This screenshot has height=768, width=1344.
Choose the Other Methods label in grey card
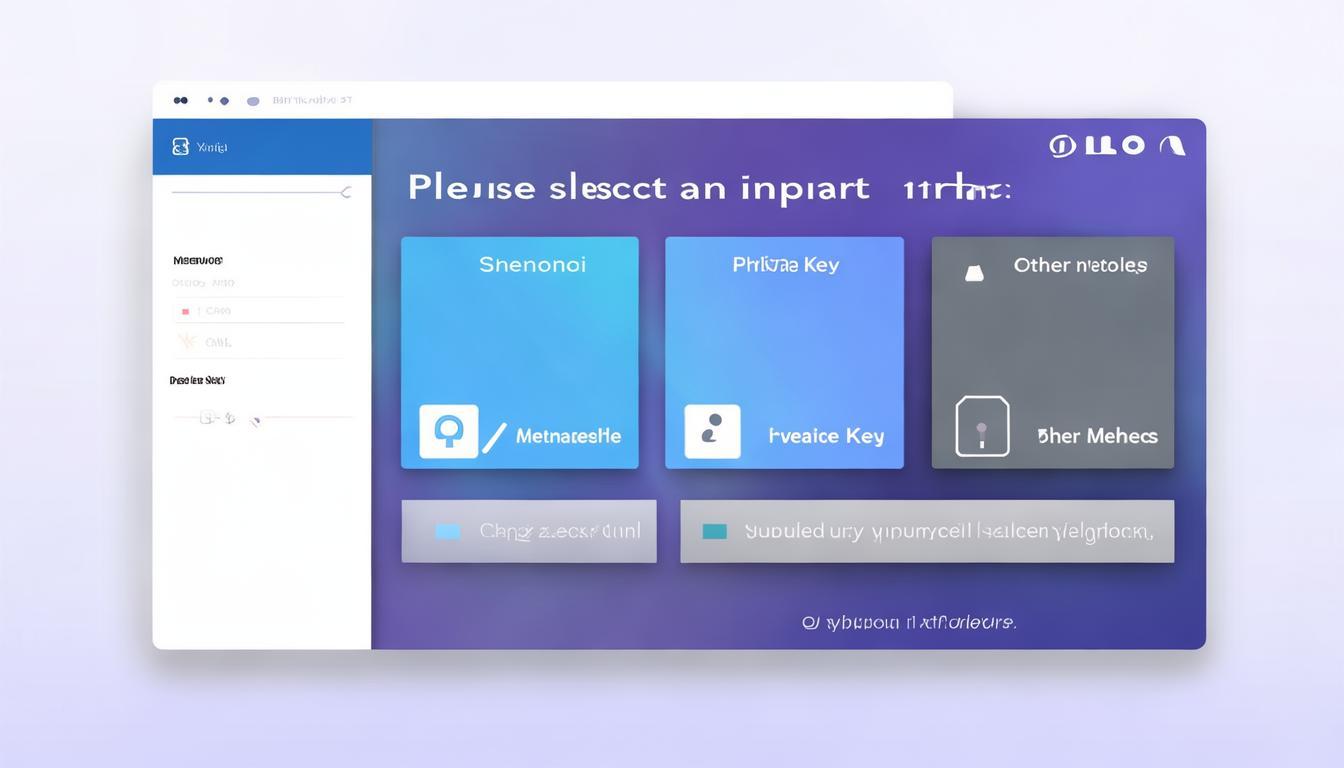pyautogui.click(x=1097, y=436)
